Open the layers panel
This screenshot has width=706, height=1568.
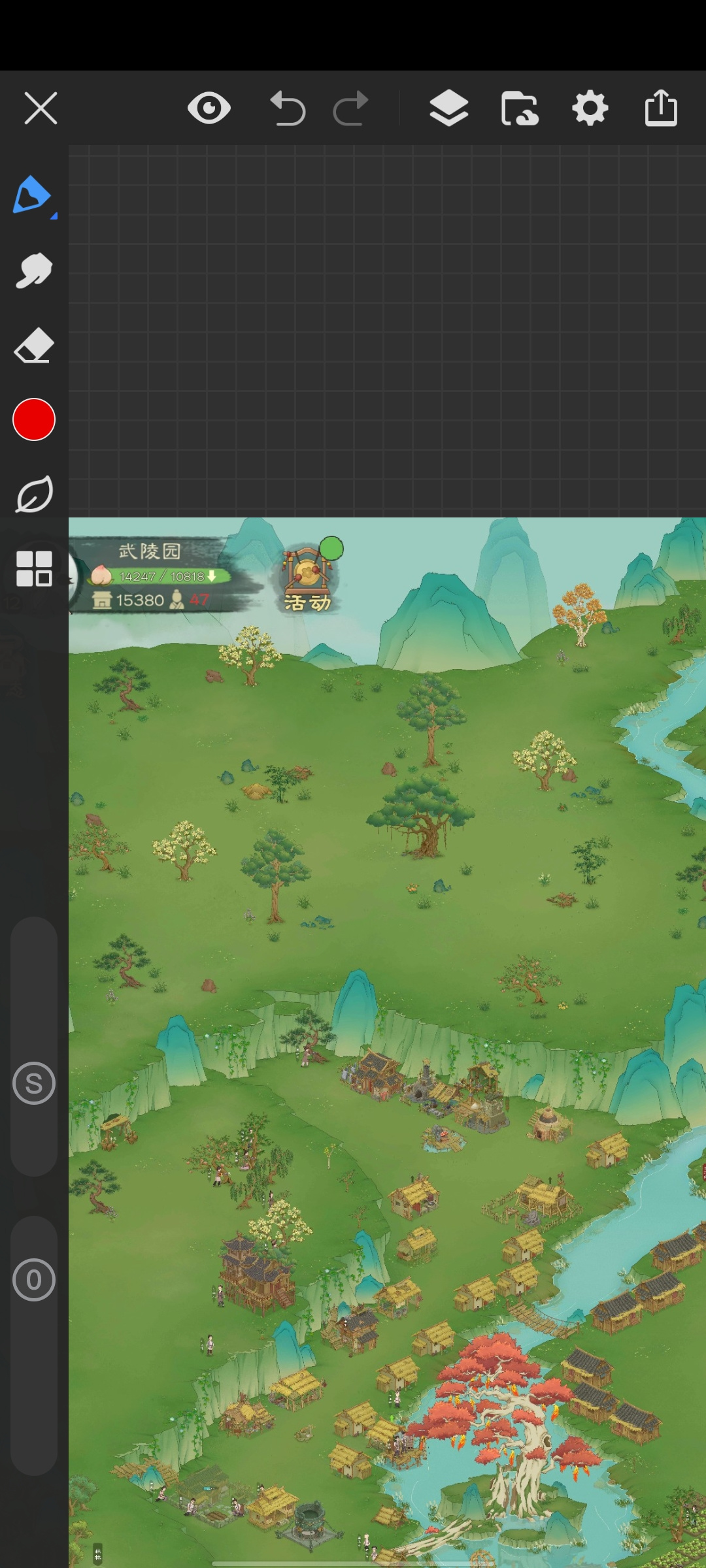coord(448,108)
